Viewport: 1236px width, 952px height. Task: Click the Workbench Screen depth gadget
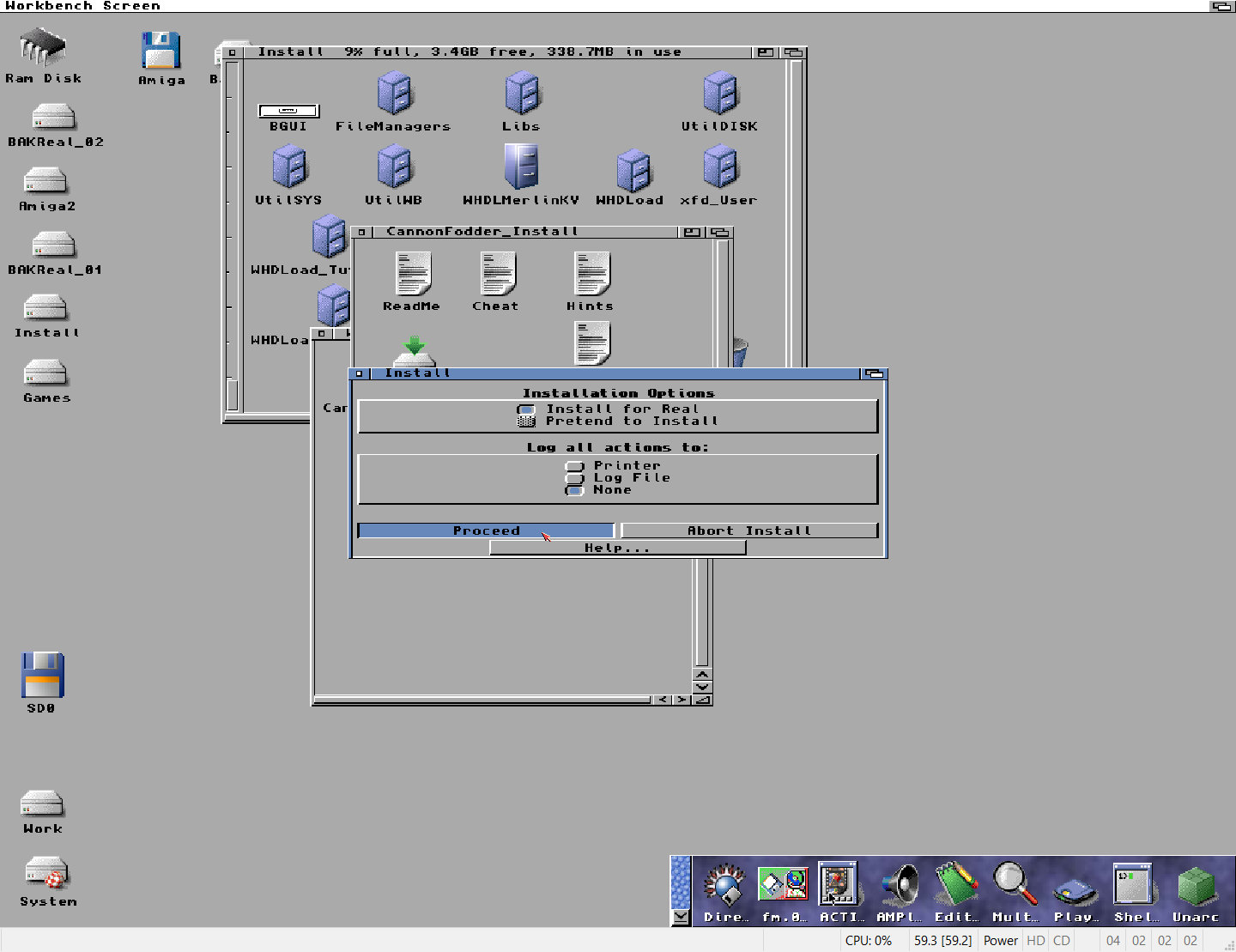coord(1222,6)
